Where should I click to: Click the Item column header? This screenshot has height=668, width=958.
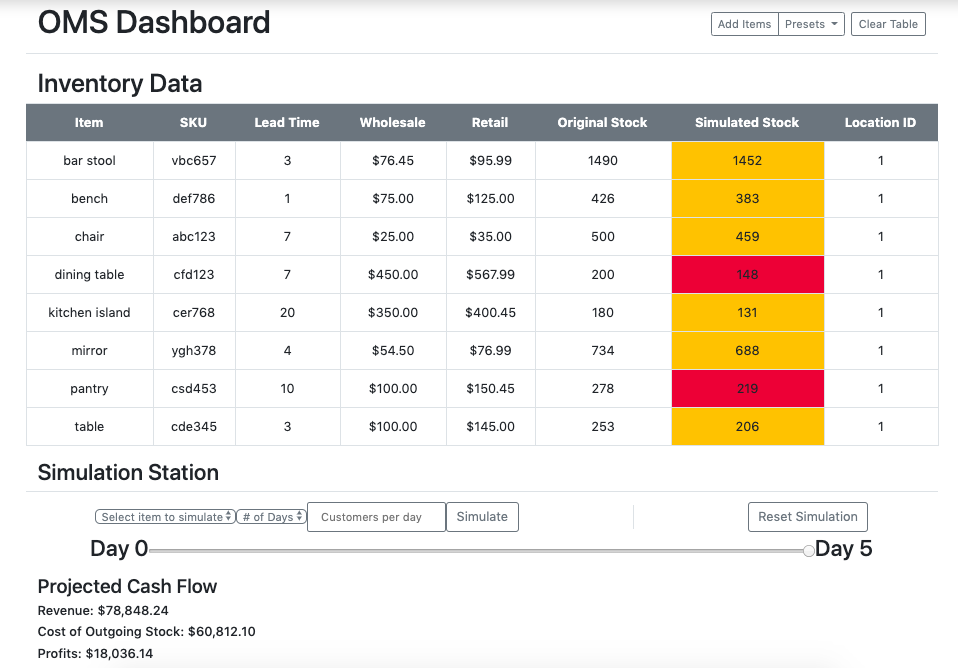[89, 122]
